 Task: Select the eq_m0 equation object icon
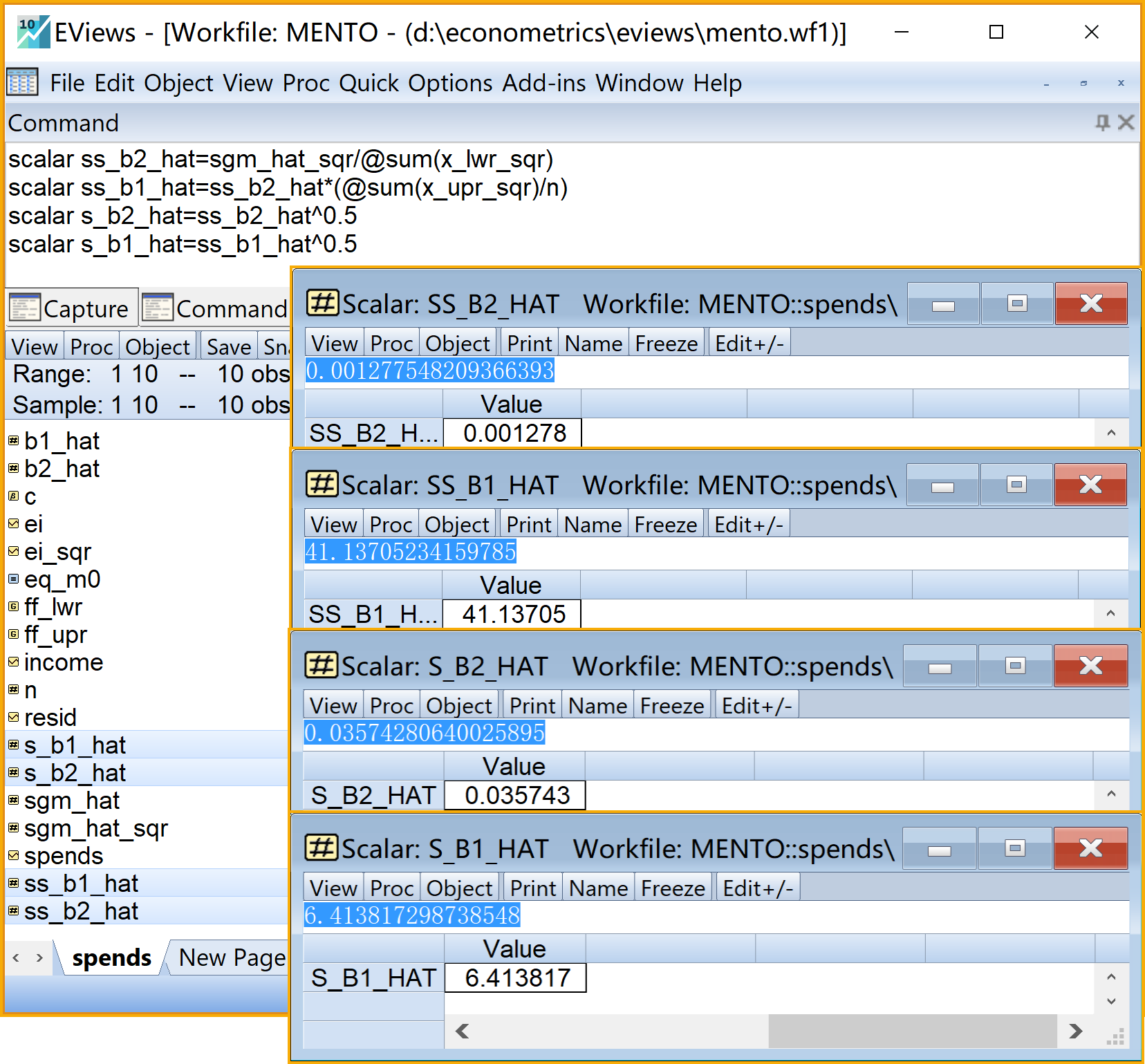(x=13, y=579)
